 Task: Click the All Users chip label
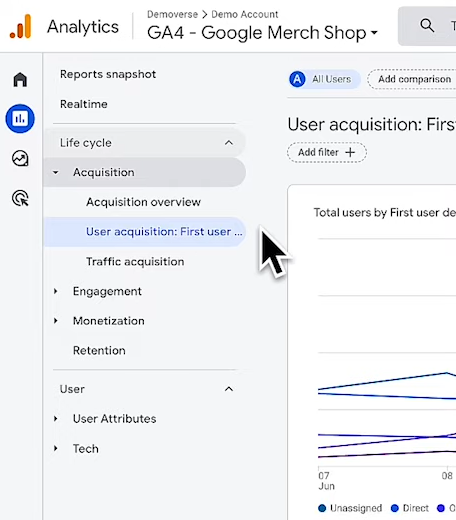pyautogui.click(x=332, y=79)
